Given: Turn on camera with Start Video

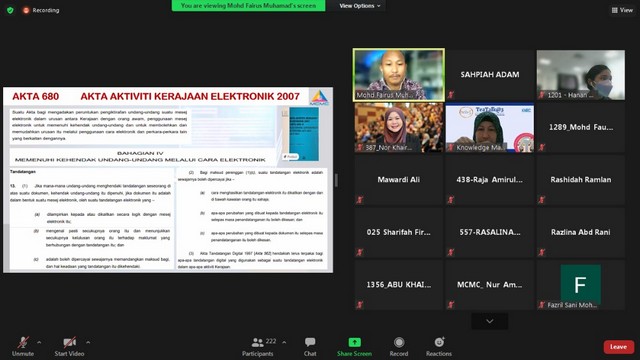Looking at the screenshot, I should tap(69, 342).
